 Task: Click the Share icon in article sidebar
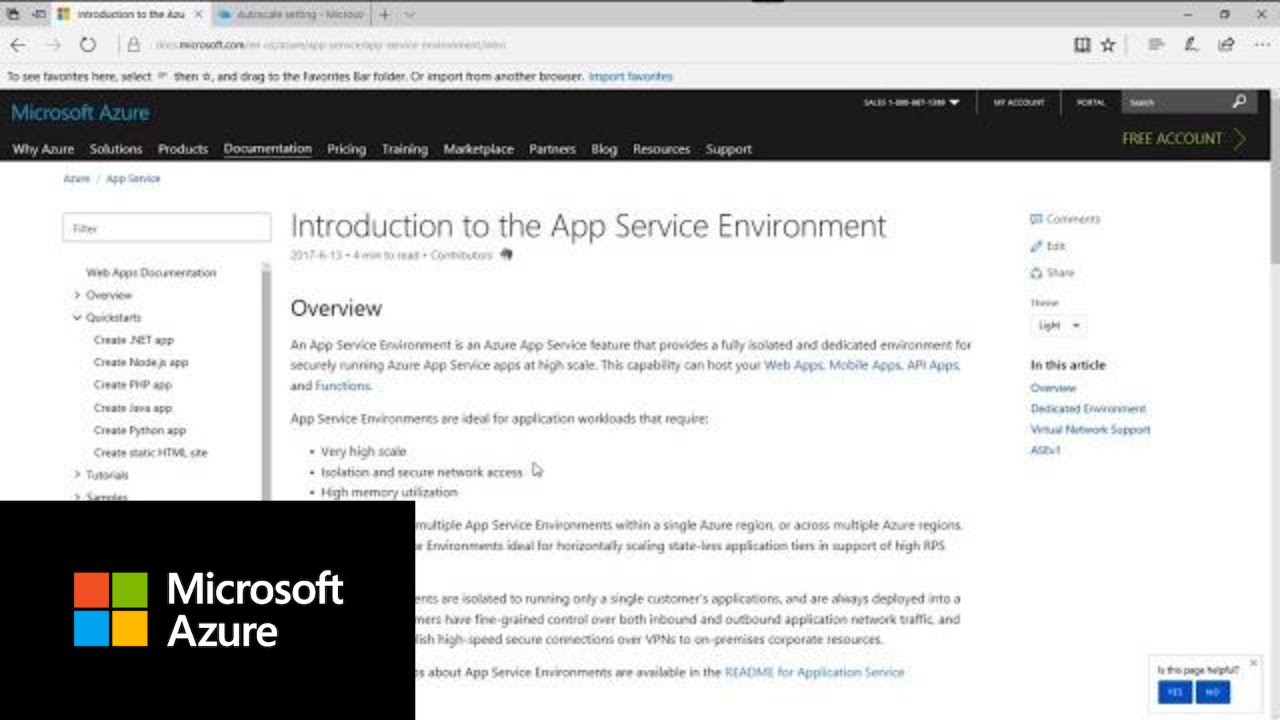coord(1036,273)
